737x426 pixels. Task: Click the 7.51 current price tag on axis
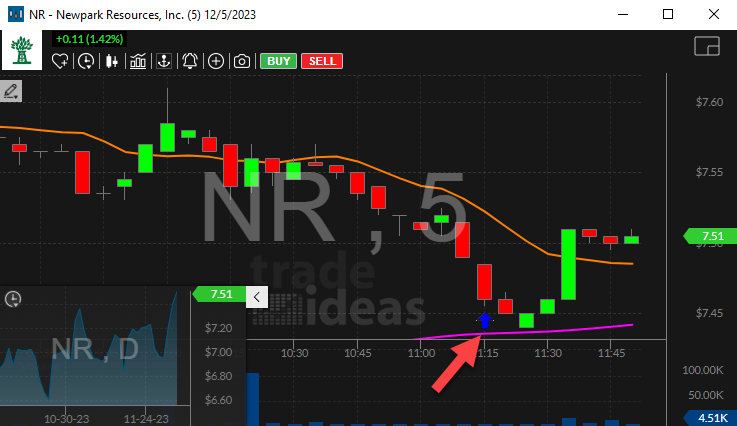point(710,236)
